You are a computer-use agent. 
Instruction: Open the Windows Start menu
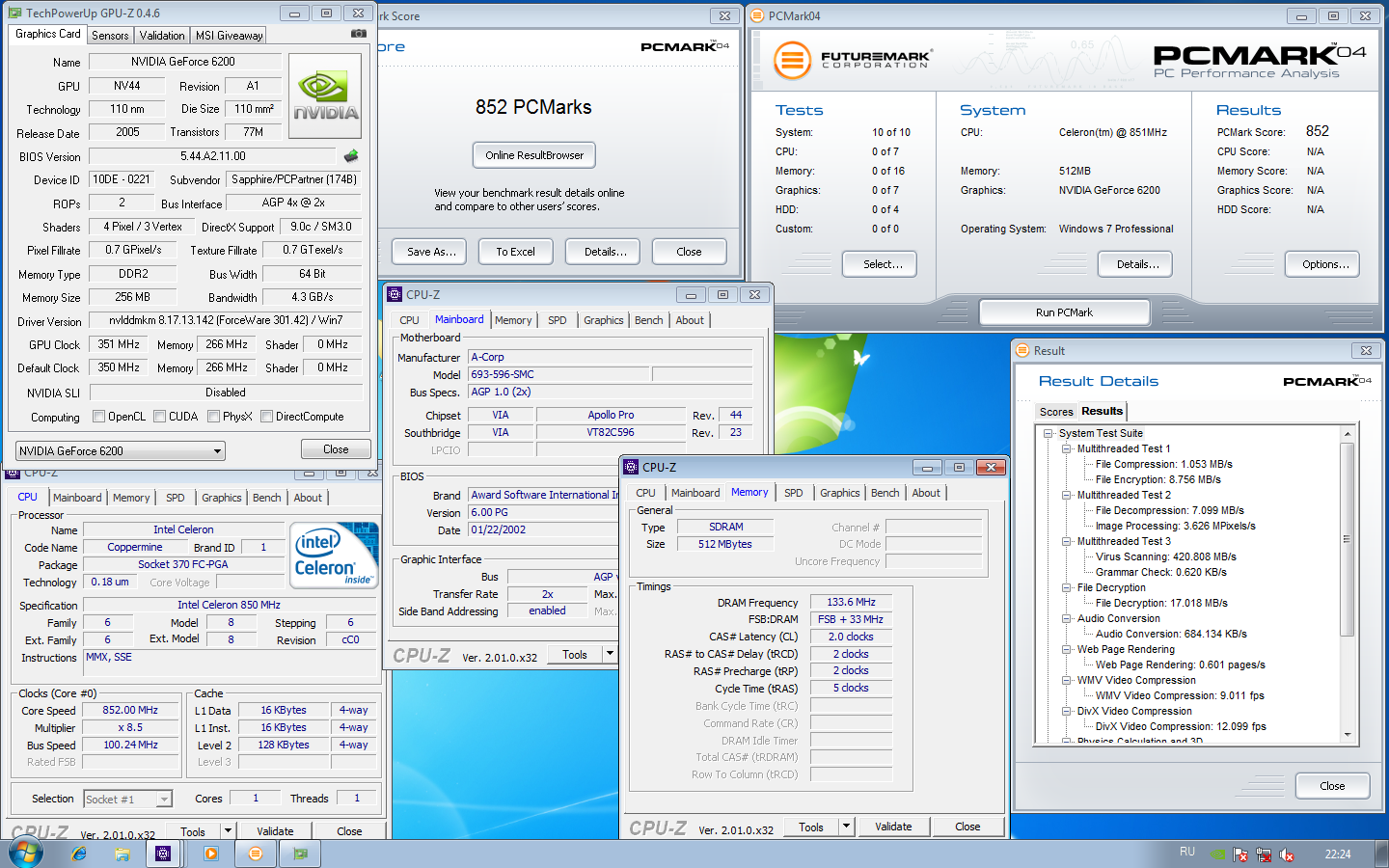tap(25, 853)
